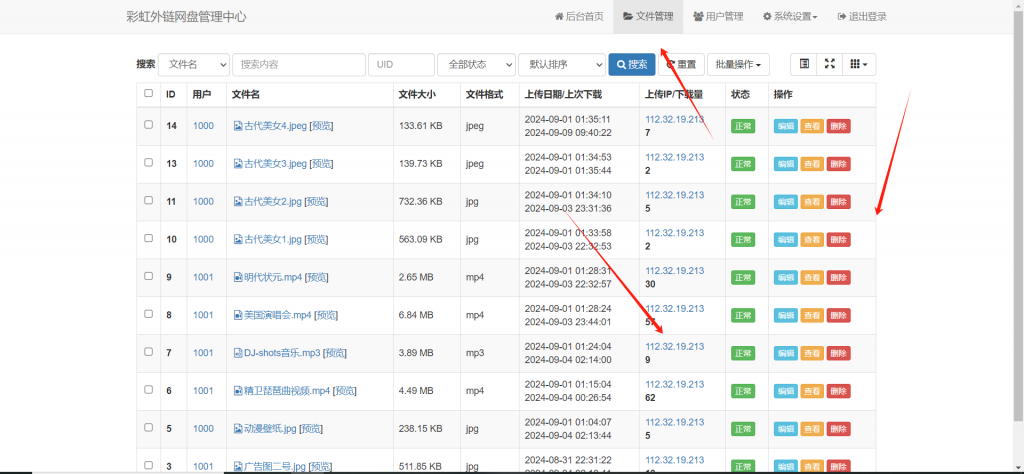
Task: Click the card view toggle icon
Action: pos(804,64)
